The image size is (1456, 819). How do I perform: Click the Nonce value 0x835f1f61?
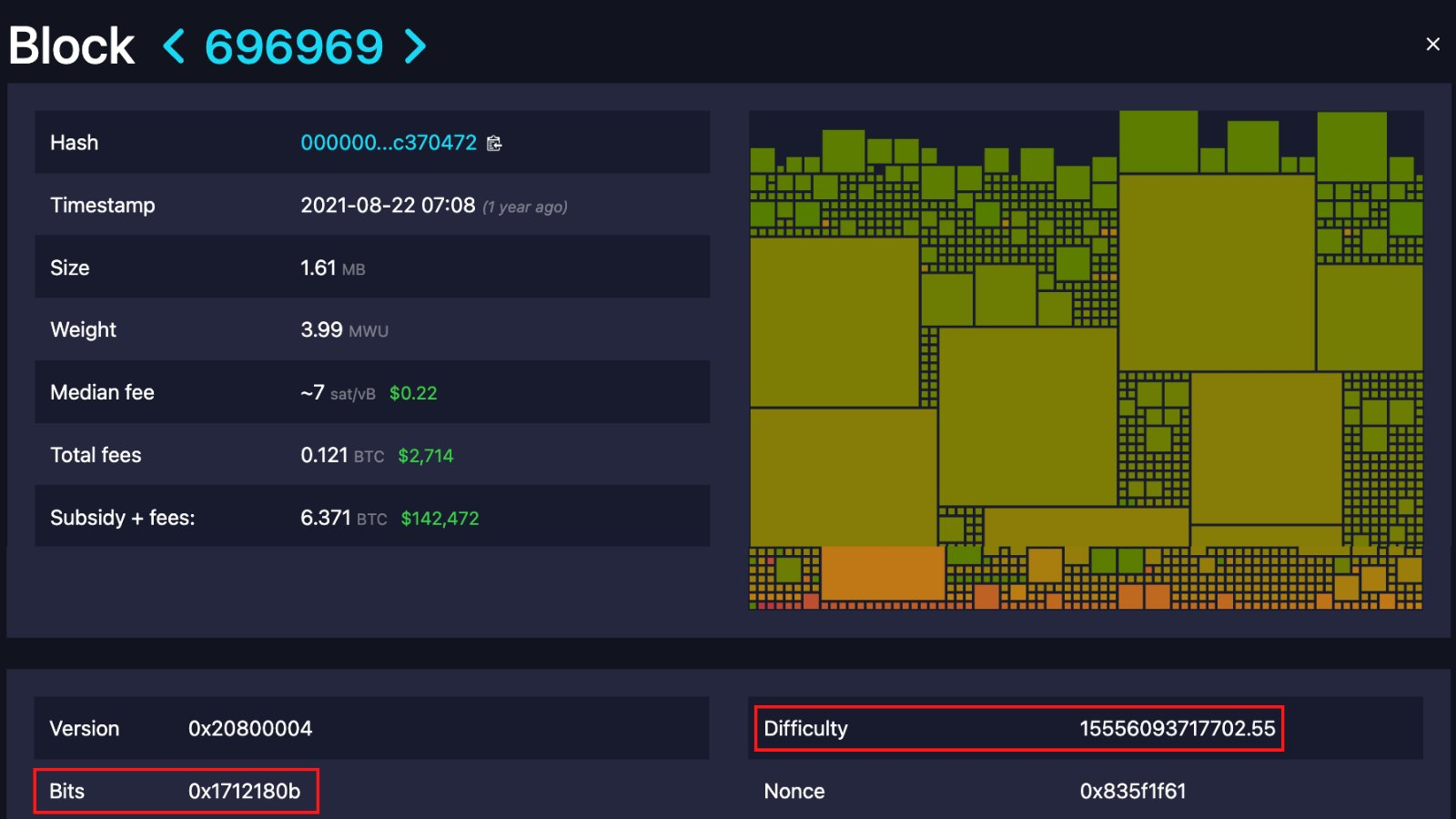pyautogui.click(x=1132, y=792)
